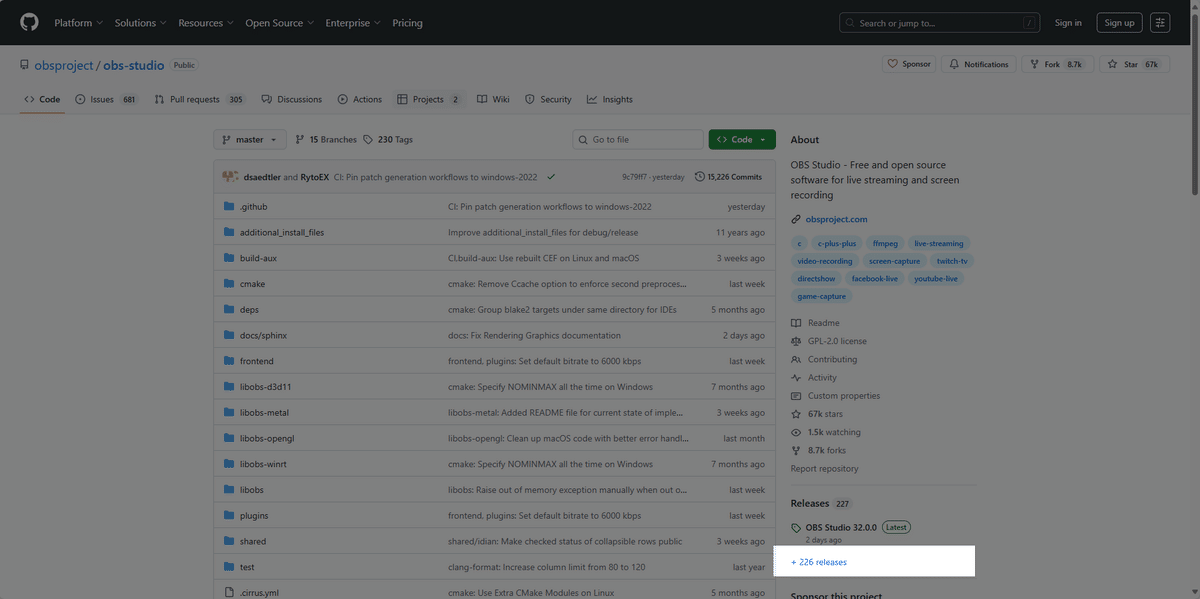
Task: Expand the Platform menu
Action: [x=78, y=23]
